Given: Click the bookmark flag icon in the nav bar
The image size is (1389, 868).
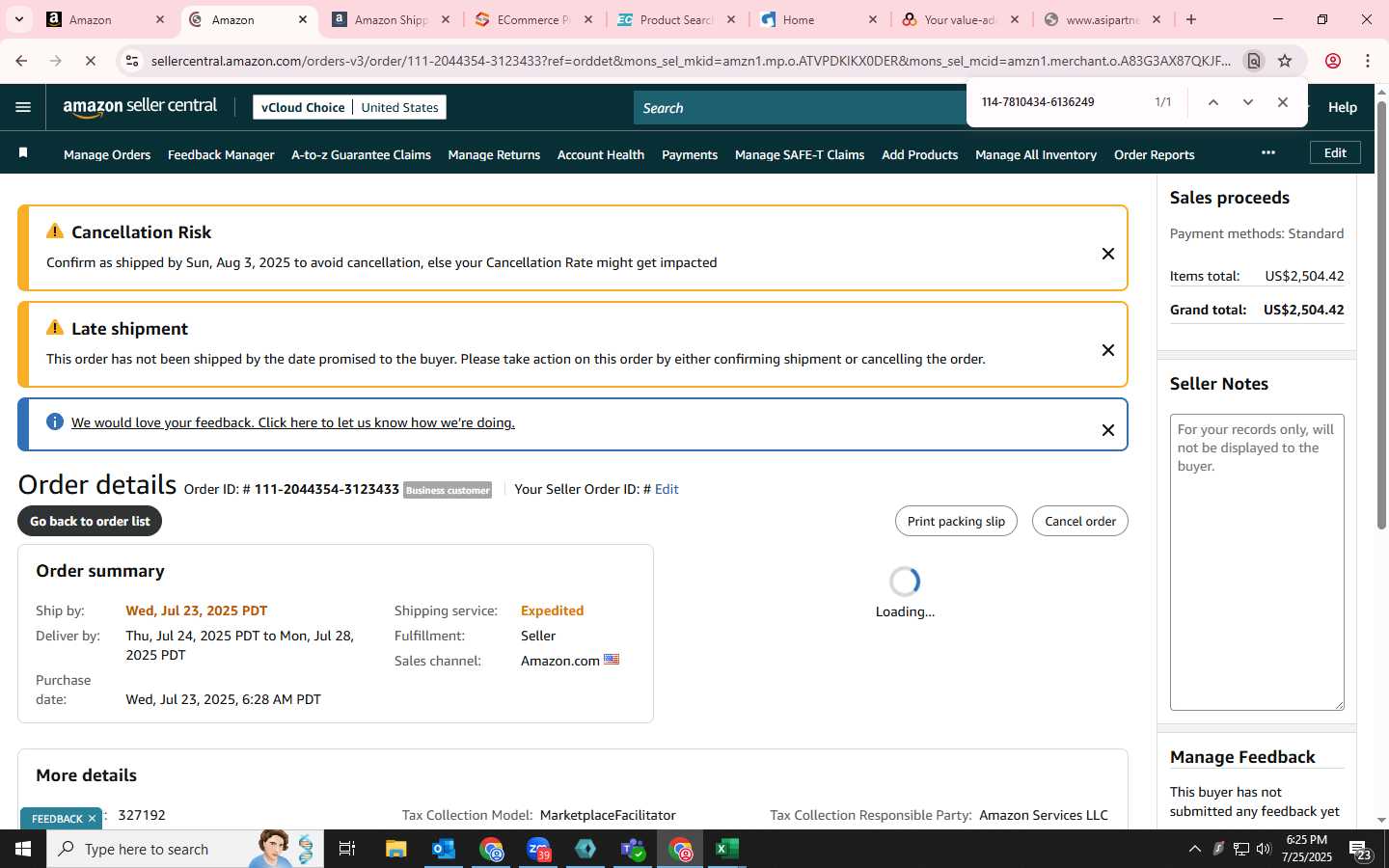Looking at the screenshot, I should (x=23, y=153).
